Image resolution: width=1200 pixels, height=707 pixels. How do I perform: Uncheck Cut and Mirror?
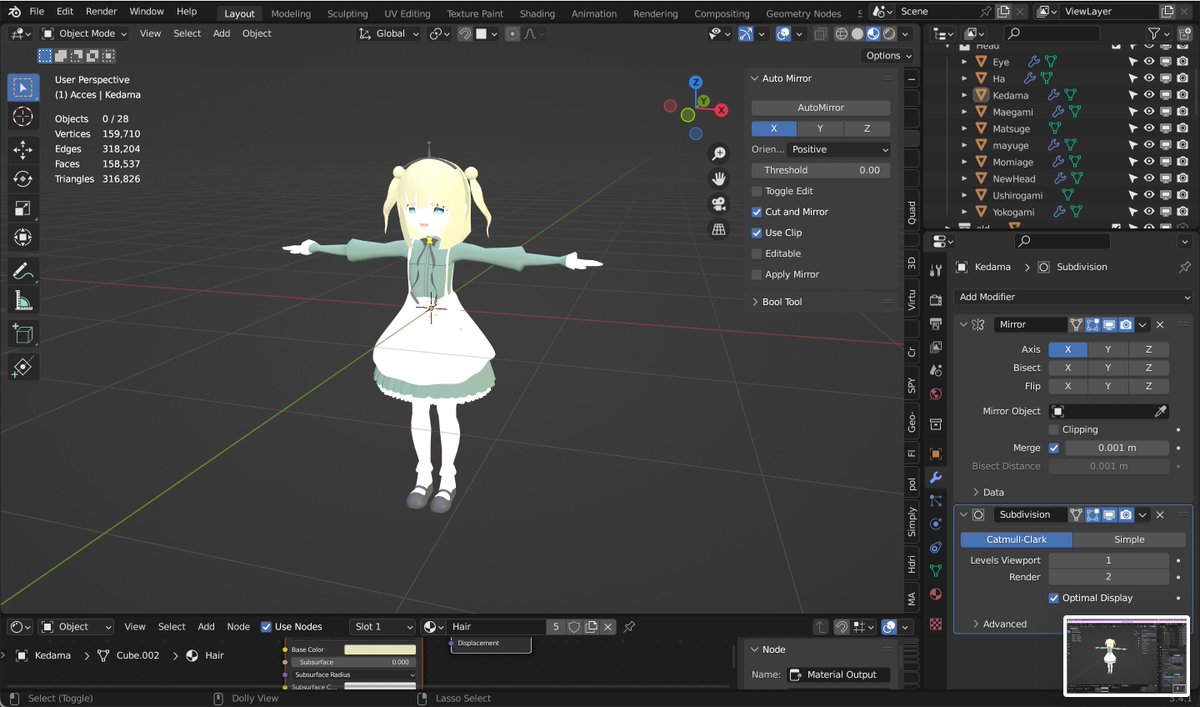[x=757, y=212]
